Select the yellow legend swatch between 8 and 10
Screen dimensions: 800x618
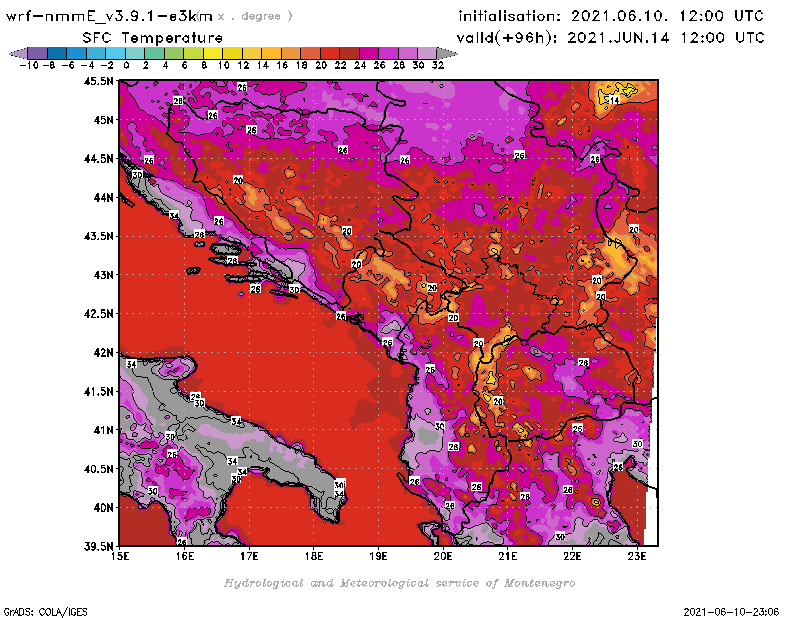213,53
